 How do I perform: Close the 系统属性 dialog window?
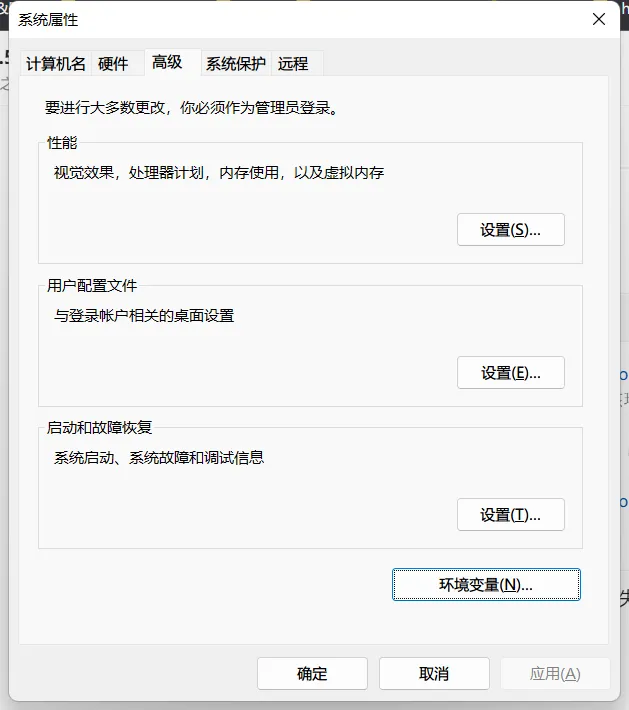point(599,19)
